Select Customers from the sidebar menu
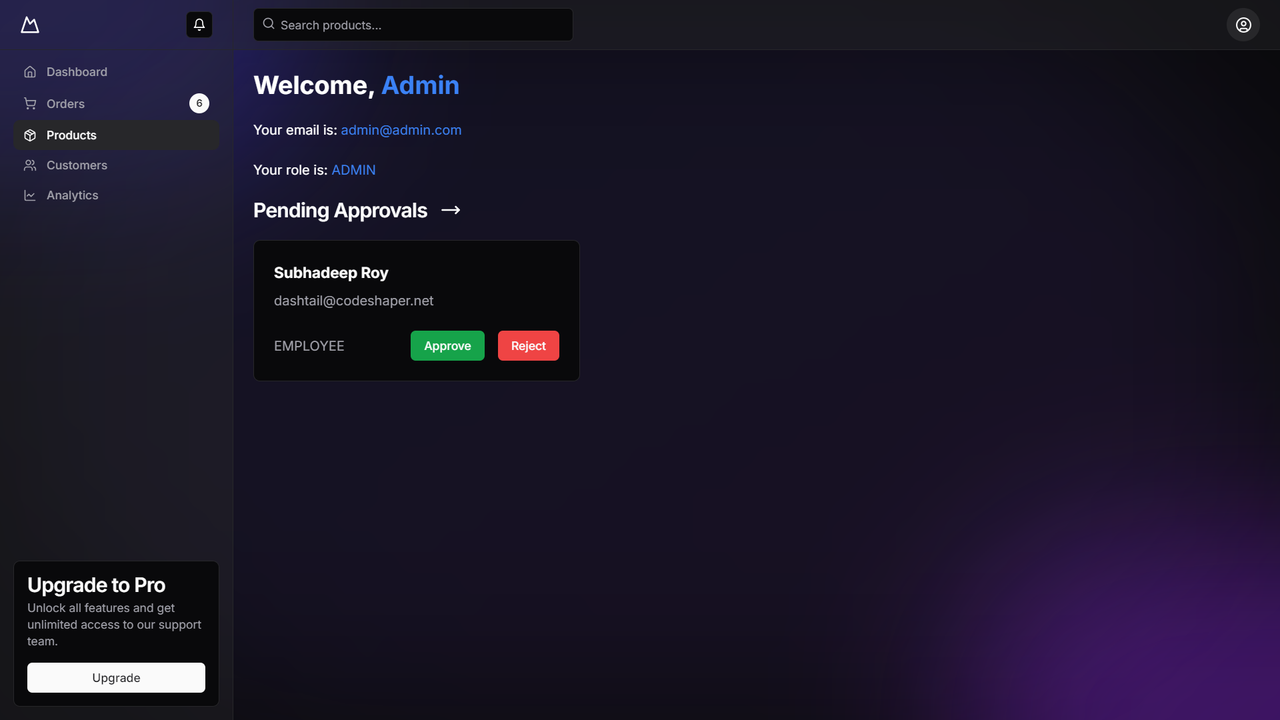Image resolution: width=1280 pixels, height=720 pixels. coord(76,165)
